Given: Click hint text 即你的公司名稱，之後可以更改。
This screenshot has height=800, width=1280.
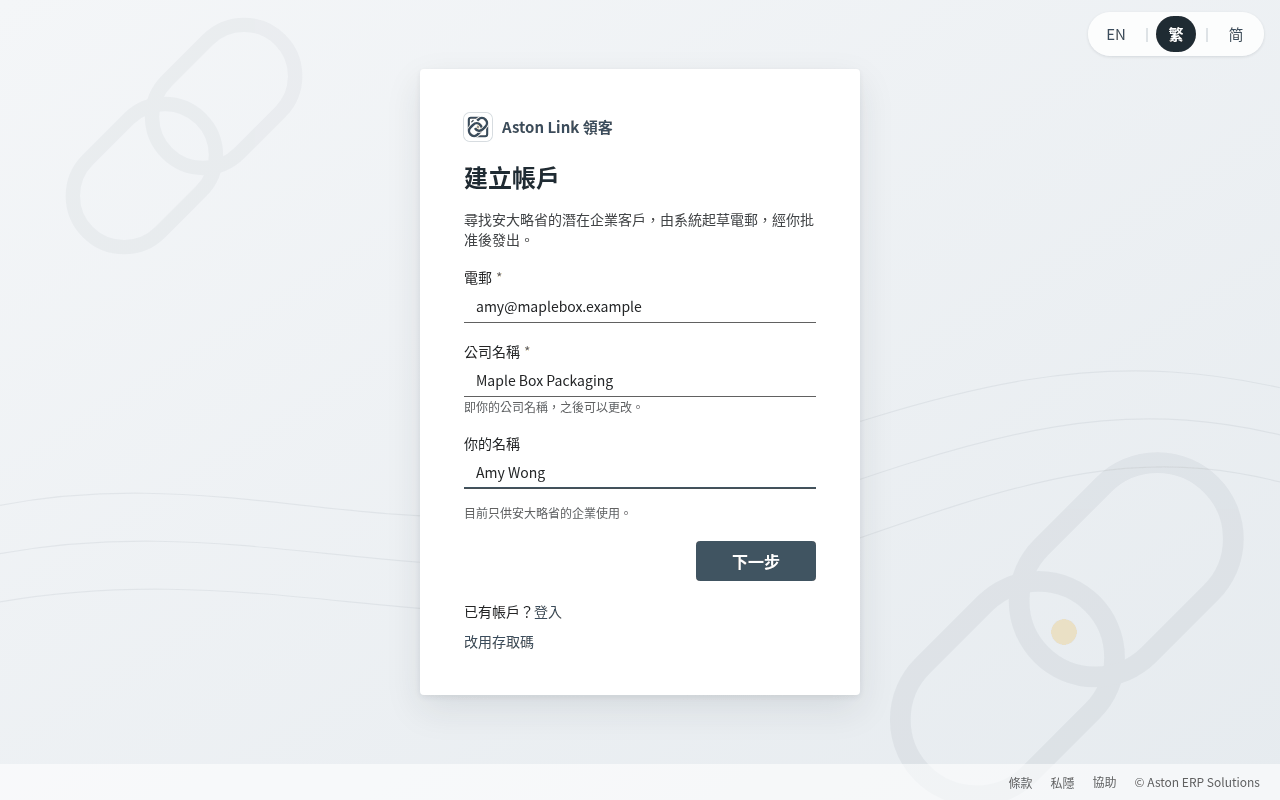Looking at the screenshot, I should coord(553,407).
